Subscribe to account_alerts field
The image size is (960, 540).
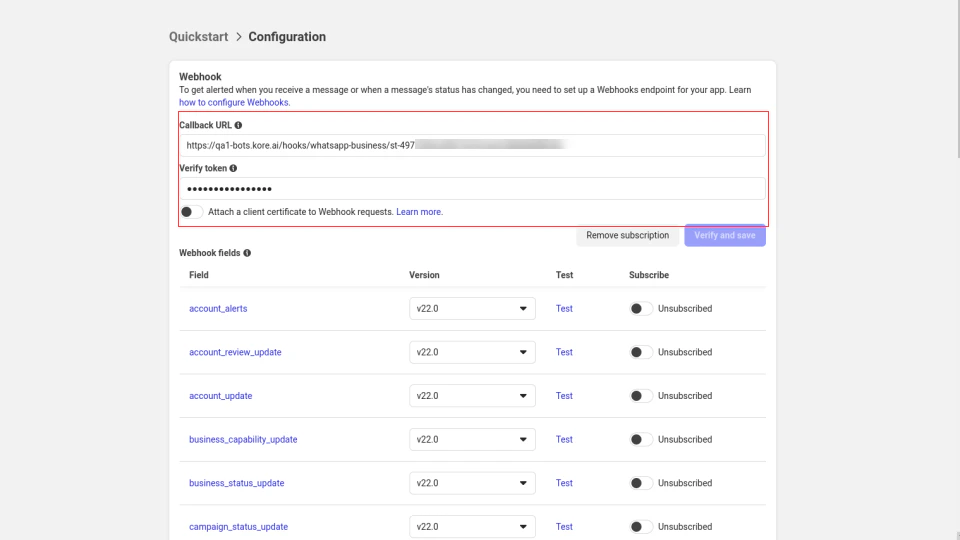click(641, 309)
